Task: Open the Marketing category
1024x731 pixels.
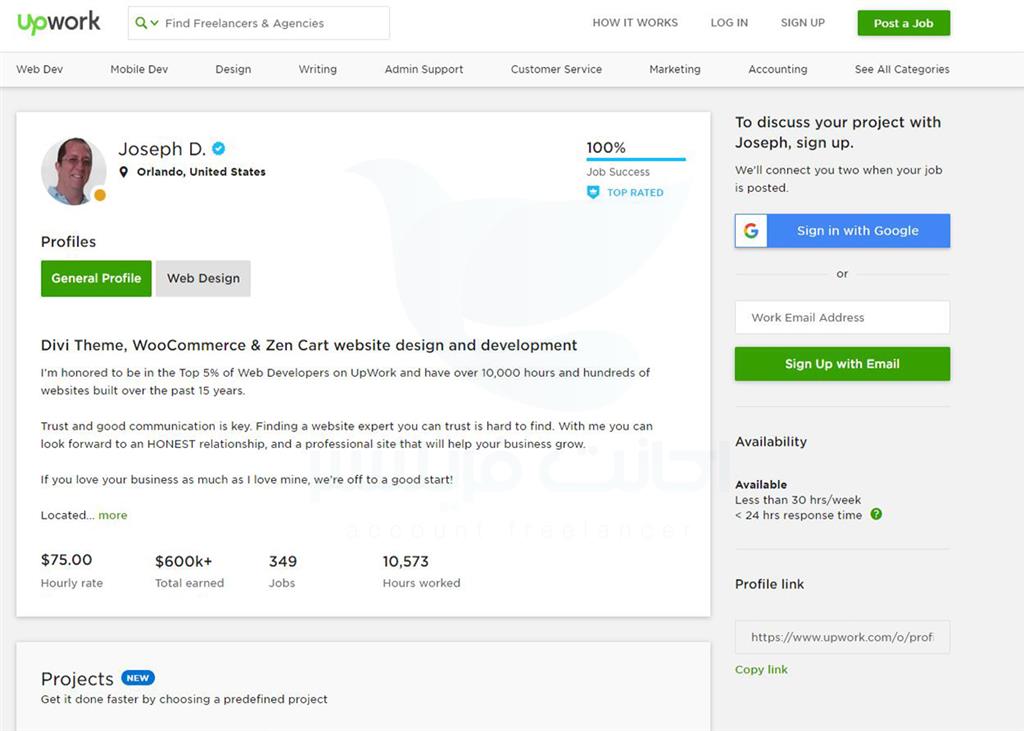Action: point(675,69)
